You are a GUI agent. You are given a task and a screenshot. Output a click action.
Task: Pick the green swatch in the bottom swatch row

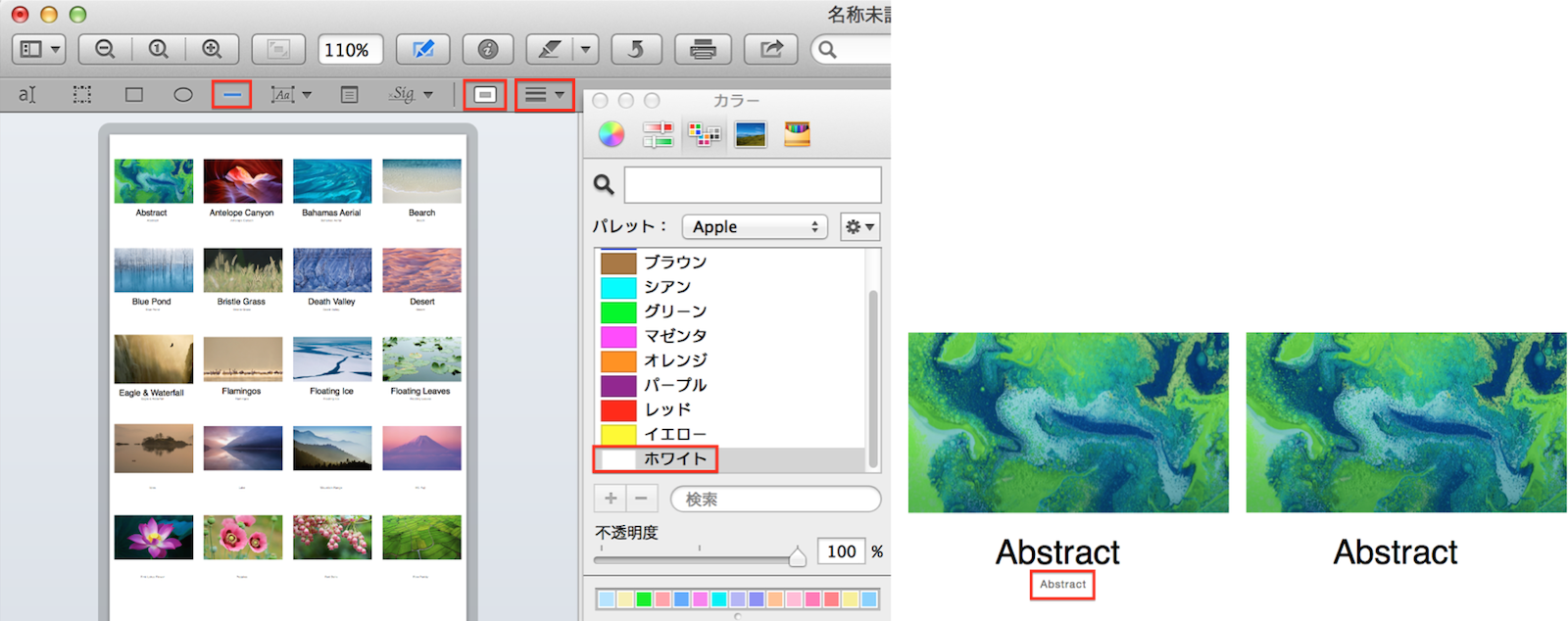point(643,599)
